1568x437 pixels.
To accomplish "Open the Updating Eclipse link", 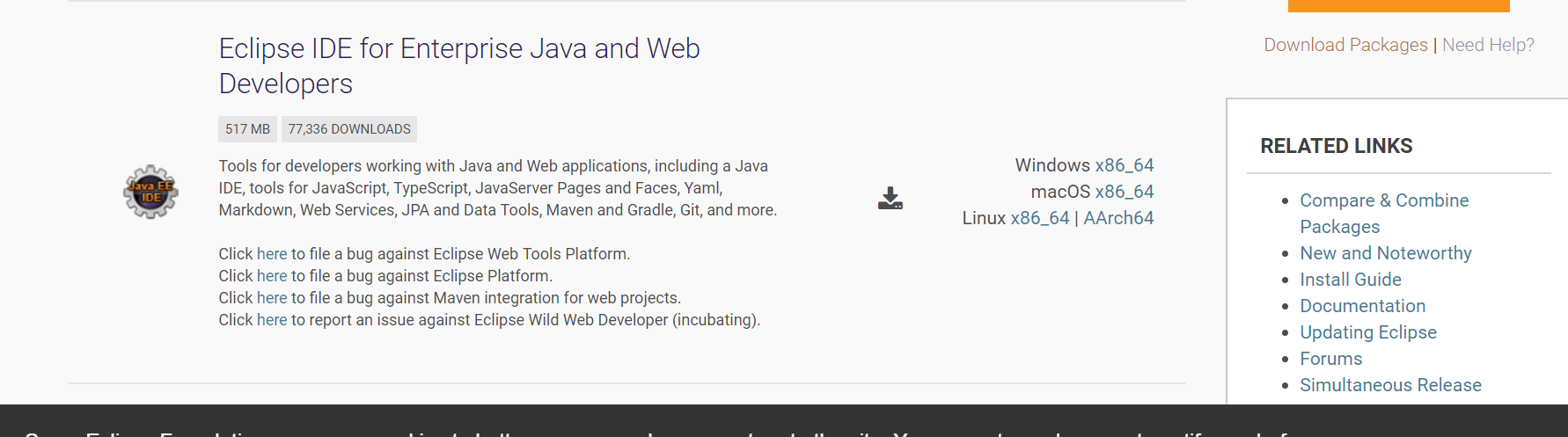I will click(1368, 332).
